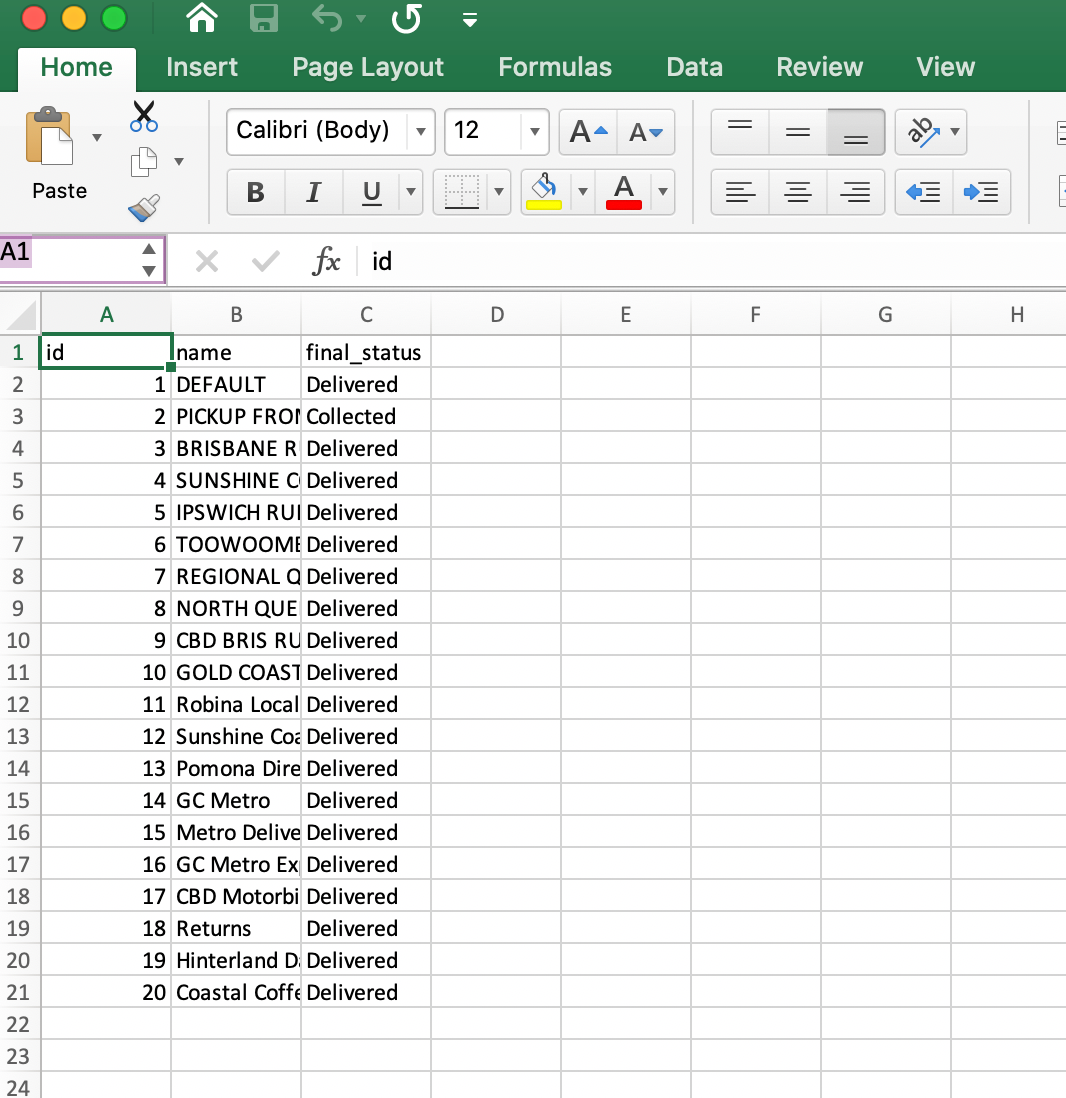
Task: Click the Format Painter brush icon
Action: coord(144,208)
